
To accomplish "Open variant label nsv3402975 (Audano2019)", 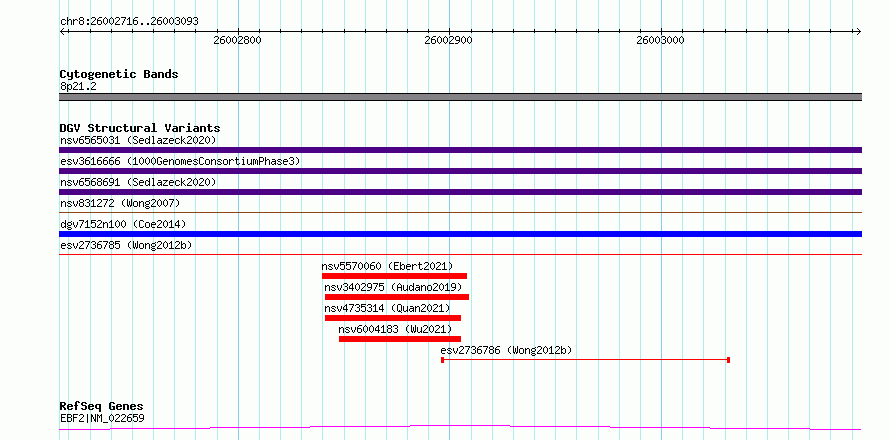I will 393,287.
